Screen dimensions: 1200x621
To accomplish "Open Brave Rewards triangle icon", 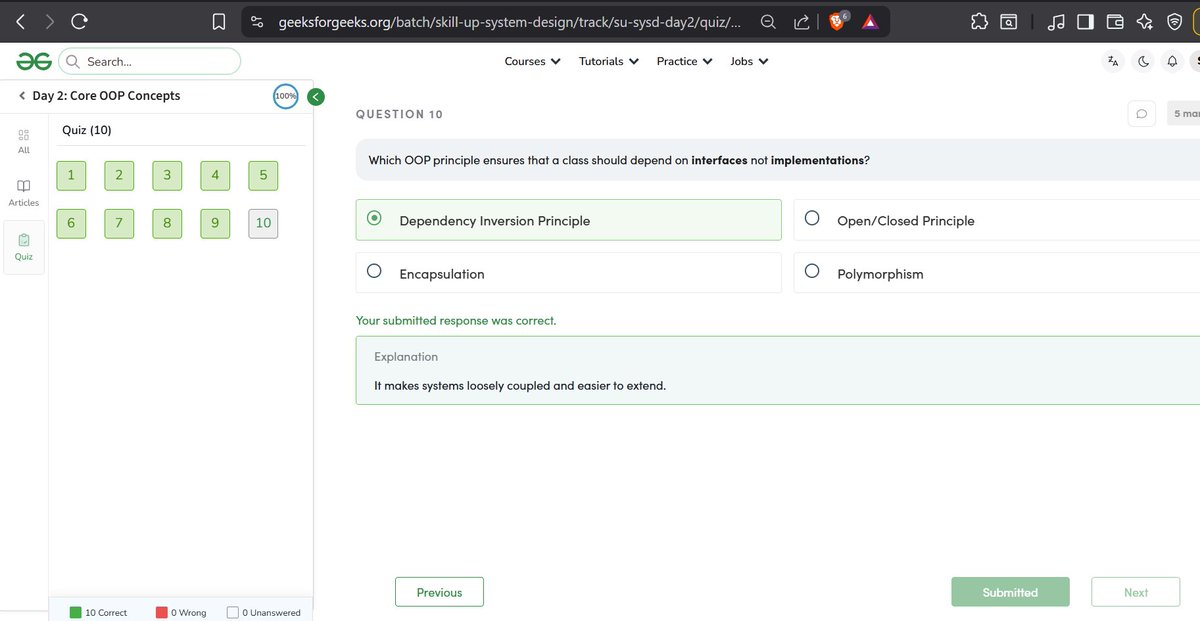I will click(870, 21).
